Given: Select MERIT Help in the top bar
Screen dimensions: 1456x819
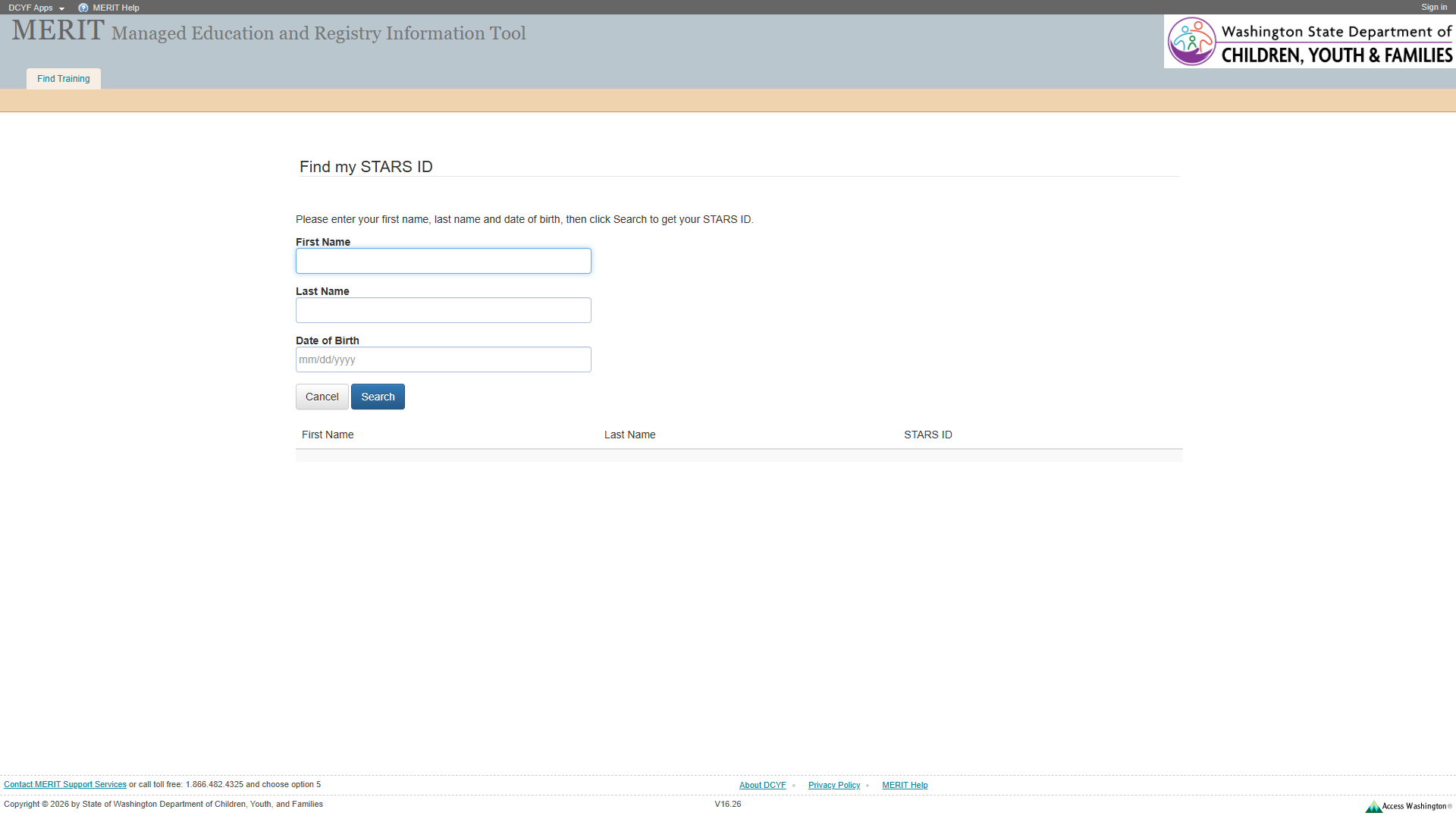Looking at the screenshot, I should coord(115,8).
